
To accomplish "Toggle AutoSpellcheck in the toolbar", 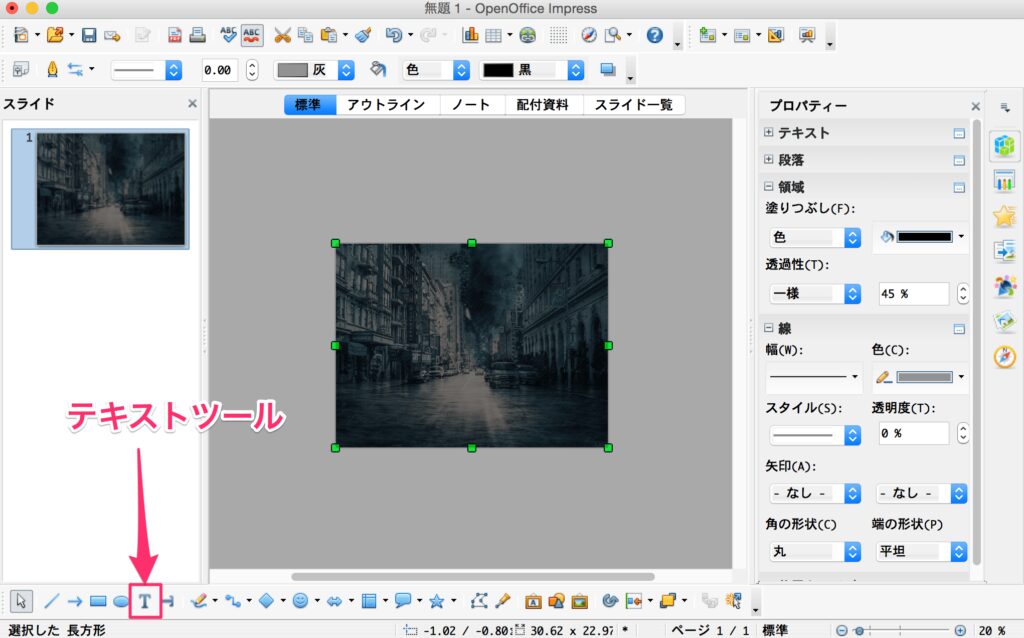I will click(252, 35).
